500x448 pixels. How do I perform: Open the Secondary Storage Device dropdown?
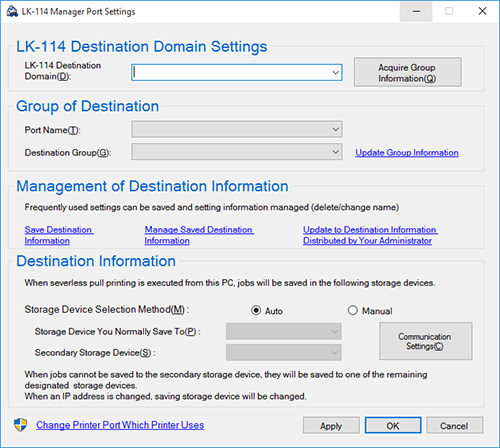pyautogui.click(x=284, y=352)
